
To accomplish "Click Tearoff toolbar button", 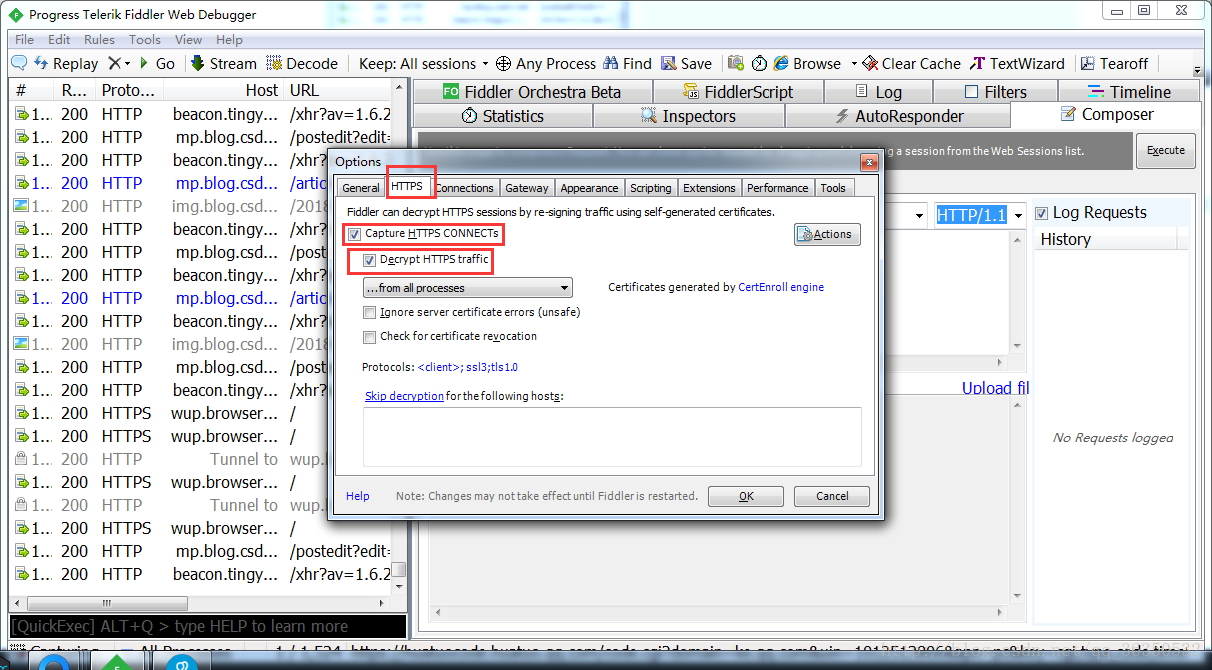I will pyautogui.click(x=1114, y=63).
